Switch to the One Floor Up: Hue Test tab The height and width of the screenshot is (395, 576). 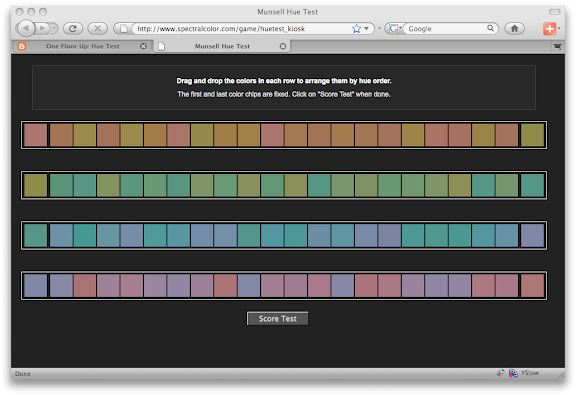83,46
